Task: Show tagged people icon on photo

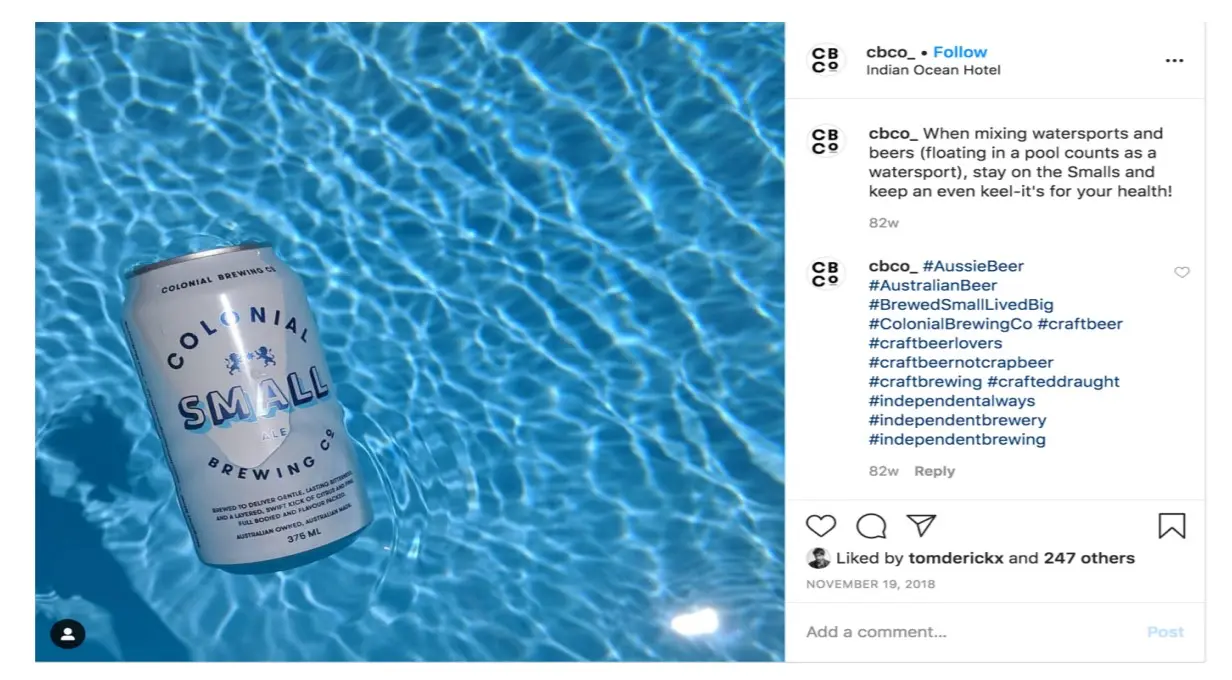Action: 68,634
